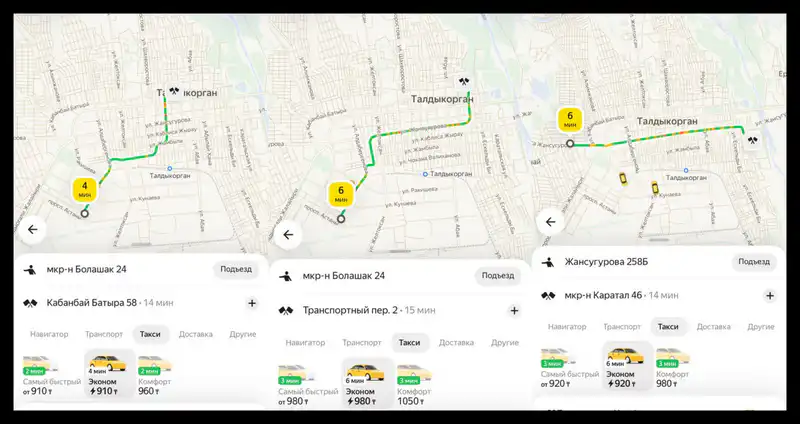Open Доставка tab under мкр-н Каратал 46
Image resolution: width=800 pixels, height=424 pixels.
click(x=713, y=326)
